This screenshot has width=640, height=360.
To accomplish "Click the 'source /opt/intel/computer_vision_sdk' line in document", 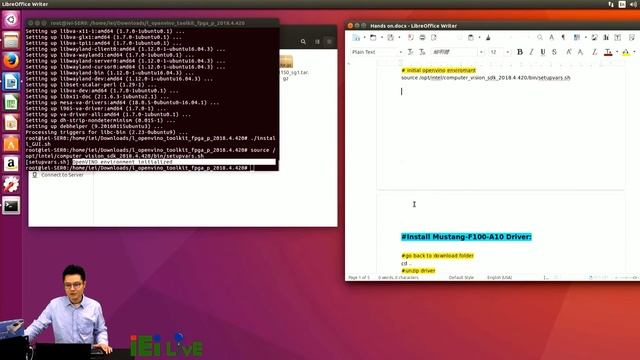I will 486,78.
